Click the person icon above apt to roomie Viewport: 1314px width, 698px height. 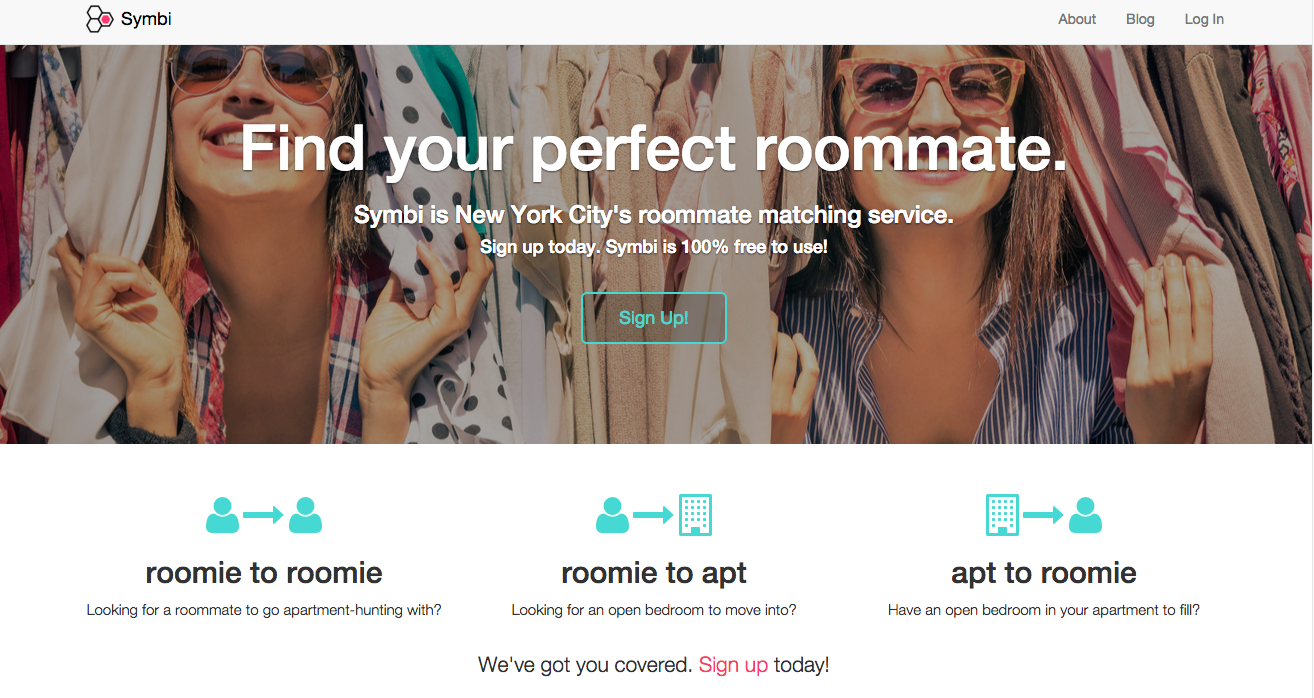[x=1085, y=515]
